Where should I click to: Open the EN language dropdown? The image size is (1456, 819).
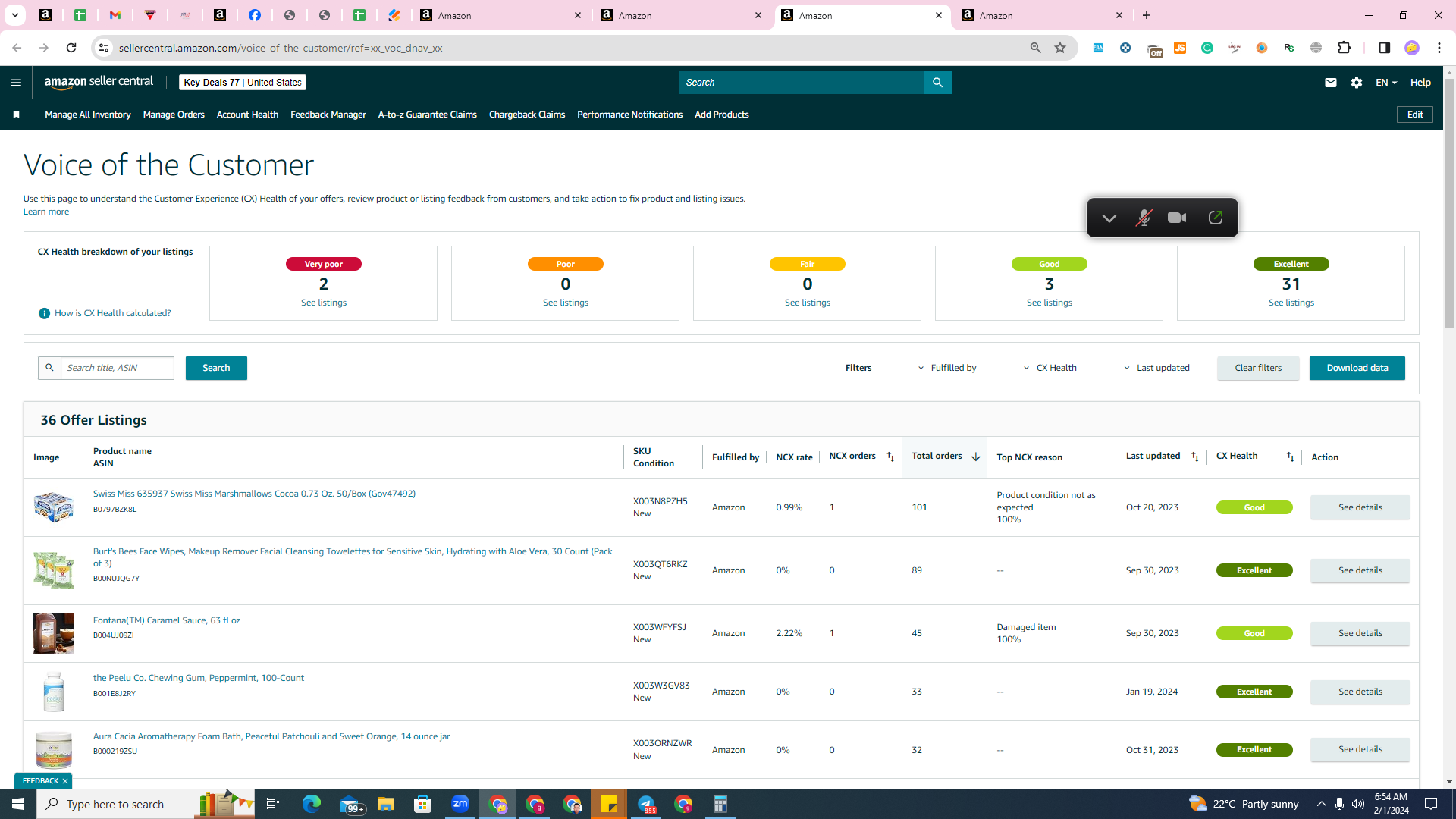[1386, 83]
